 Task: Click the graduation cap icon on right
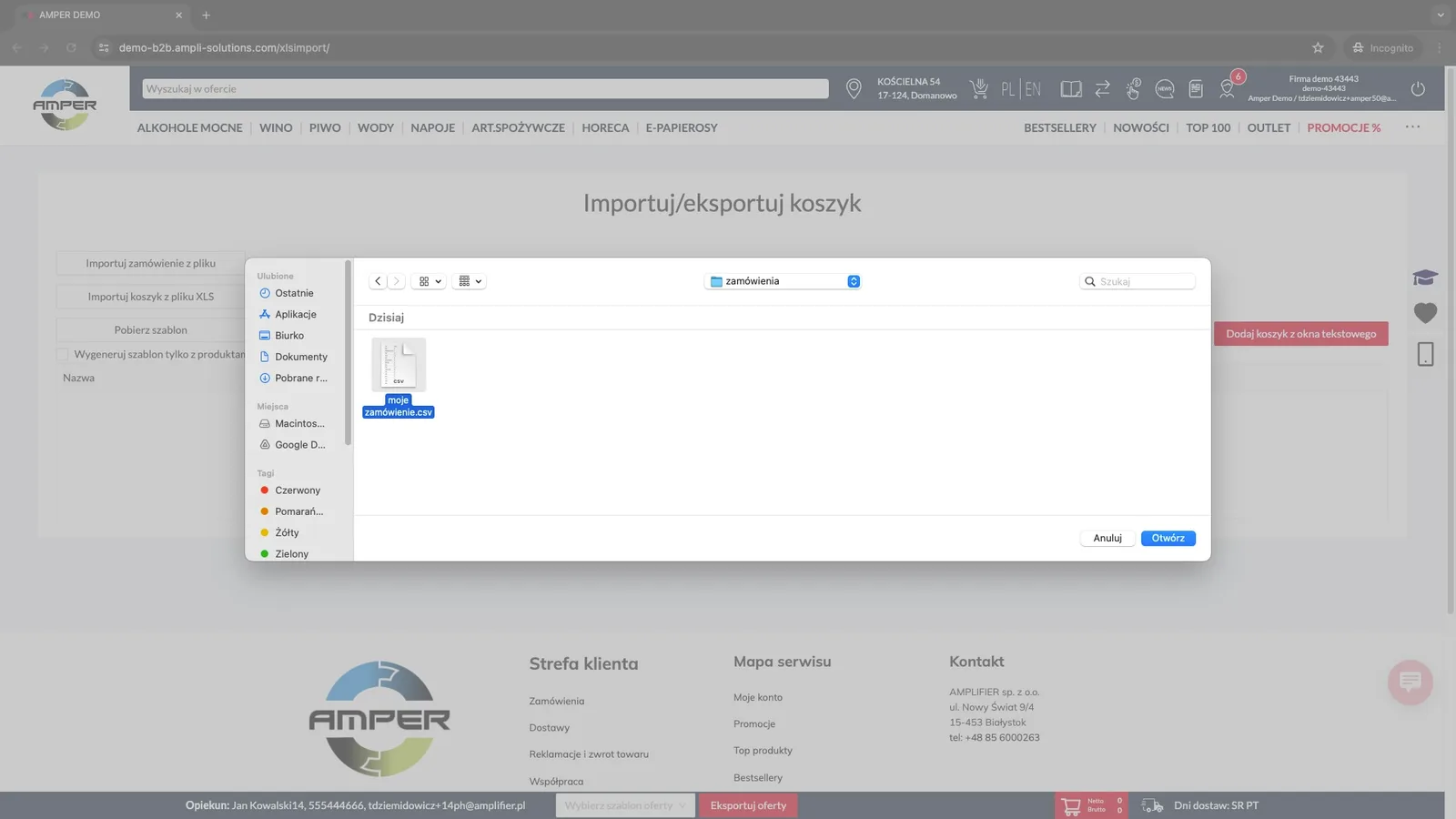coord(1425,278)
